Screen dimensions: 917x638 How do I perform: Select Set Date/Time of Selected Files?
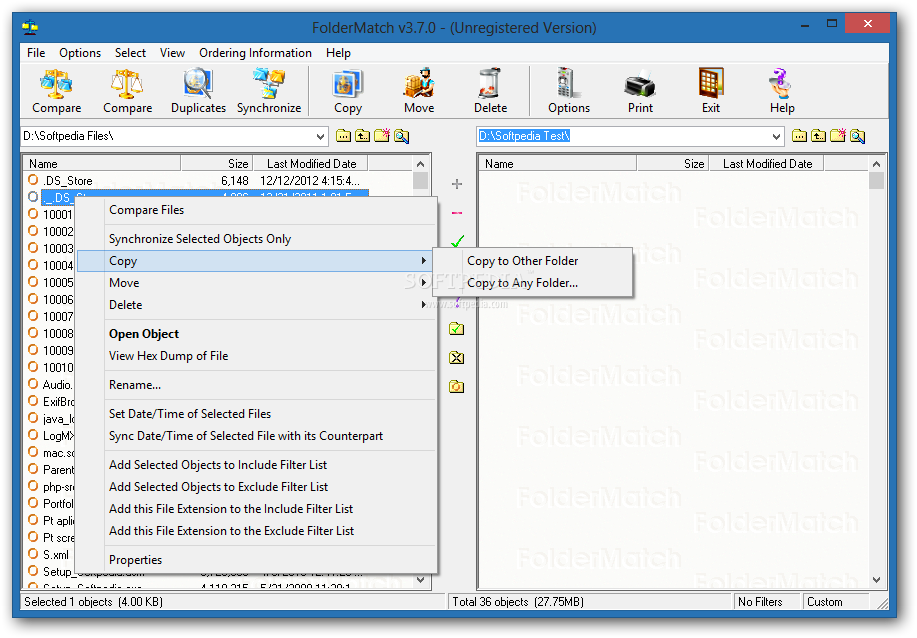[x=257, y=413]
